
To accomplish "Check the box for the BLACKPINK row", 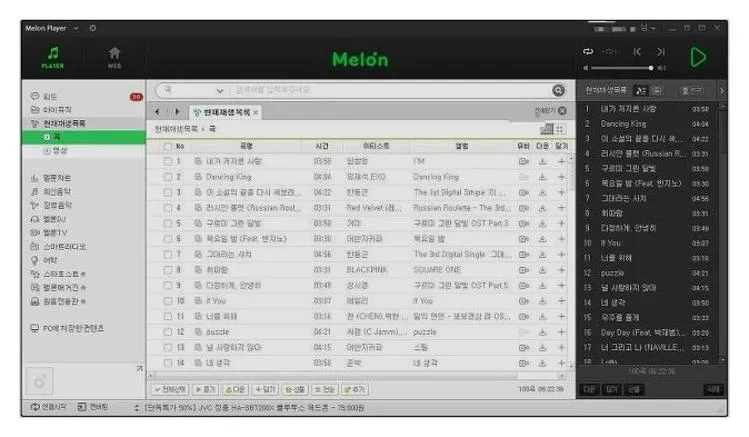I will [168, 270].
